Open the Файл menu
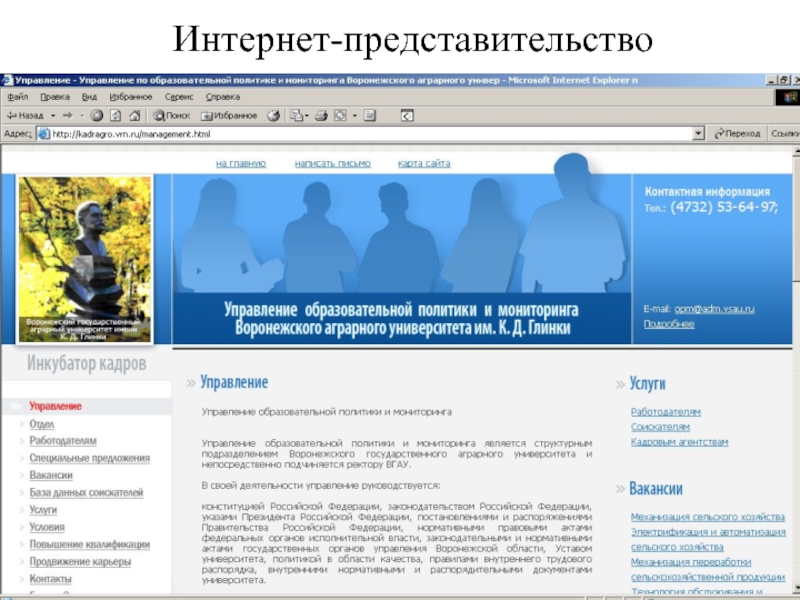This screenshot has width=800, height=600. (18, 97)
